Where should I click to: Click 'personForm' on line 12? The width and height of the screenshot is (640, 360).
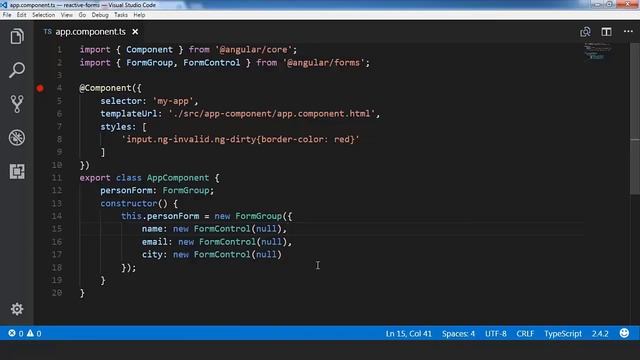click(x=126, y=191)
